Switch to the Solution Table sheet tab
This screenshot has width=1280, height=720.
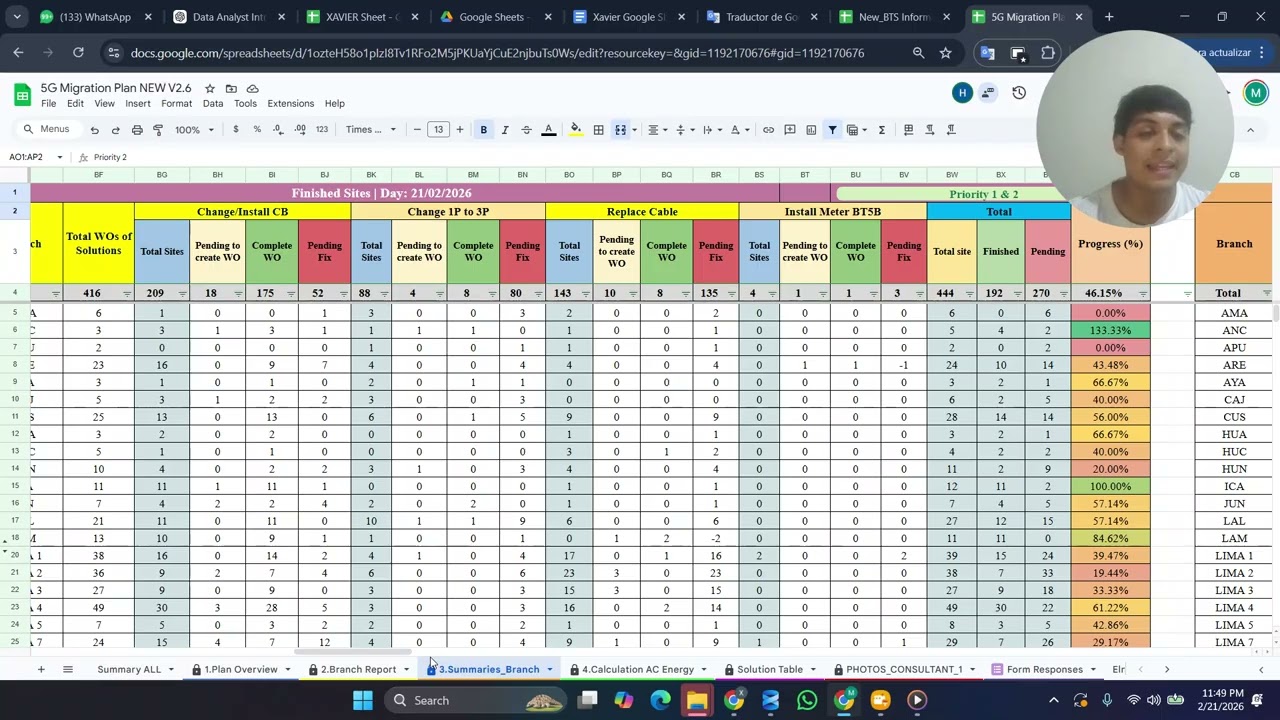pyautogui.click(x=770, y=670)
